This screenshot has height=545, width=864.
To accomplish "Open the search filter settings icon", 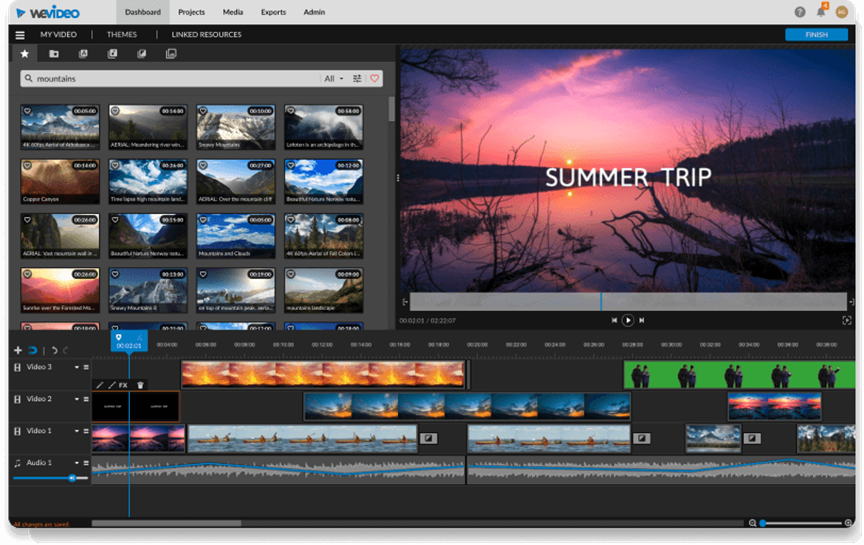I will (357, 78).
